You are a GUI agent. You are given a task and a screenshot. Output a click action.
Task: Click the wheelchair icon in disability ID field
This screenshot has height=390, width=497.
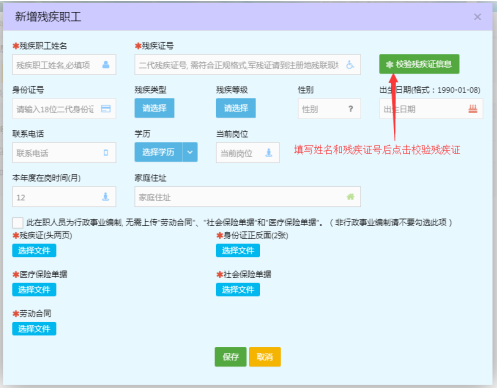(350, 64)
